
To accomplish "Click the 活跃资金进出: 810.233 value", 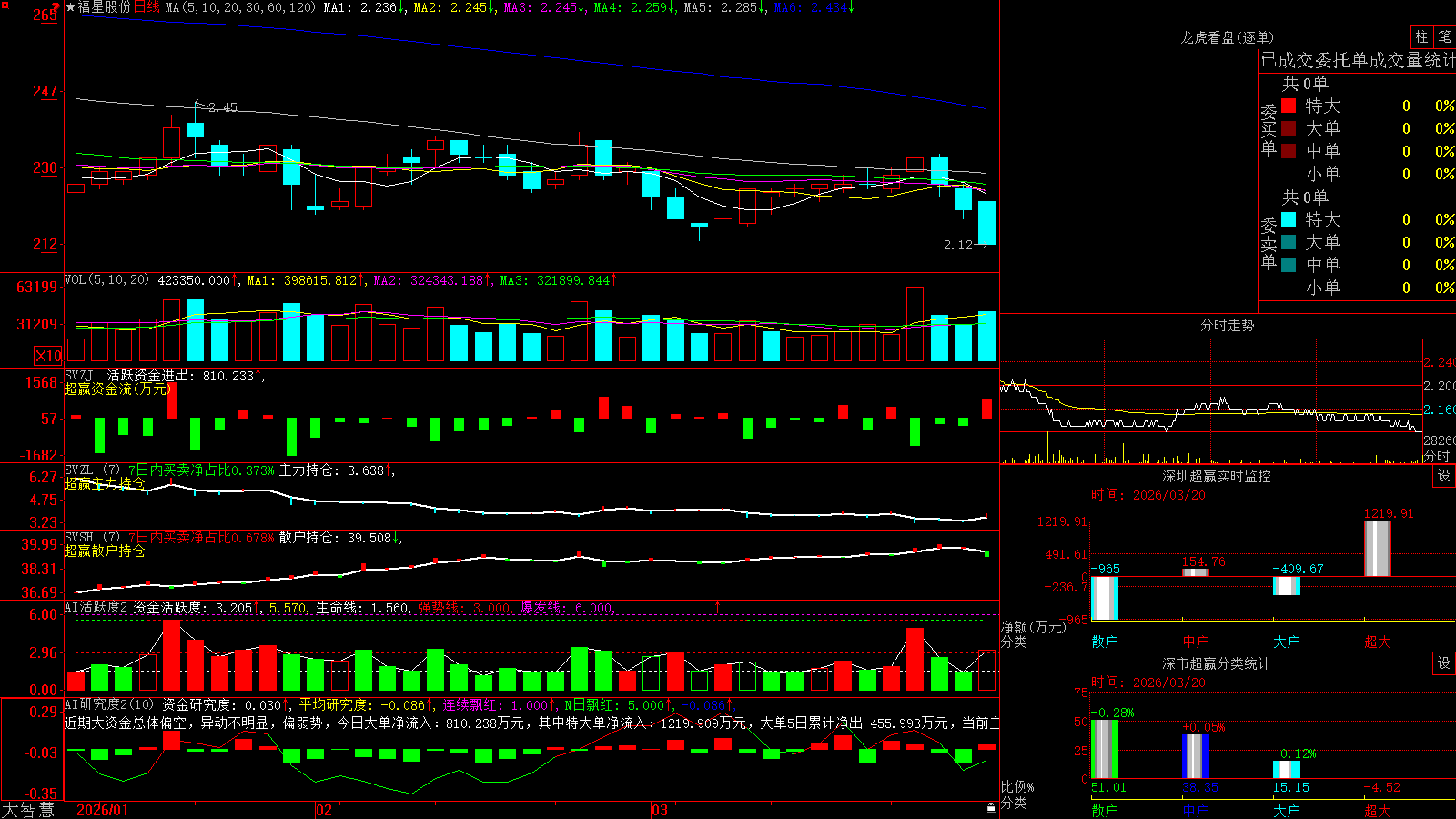I will (x=180, y=375).
